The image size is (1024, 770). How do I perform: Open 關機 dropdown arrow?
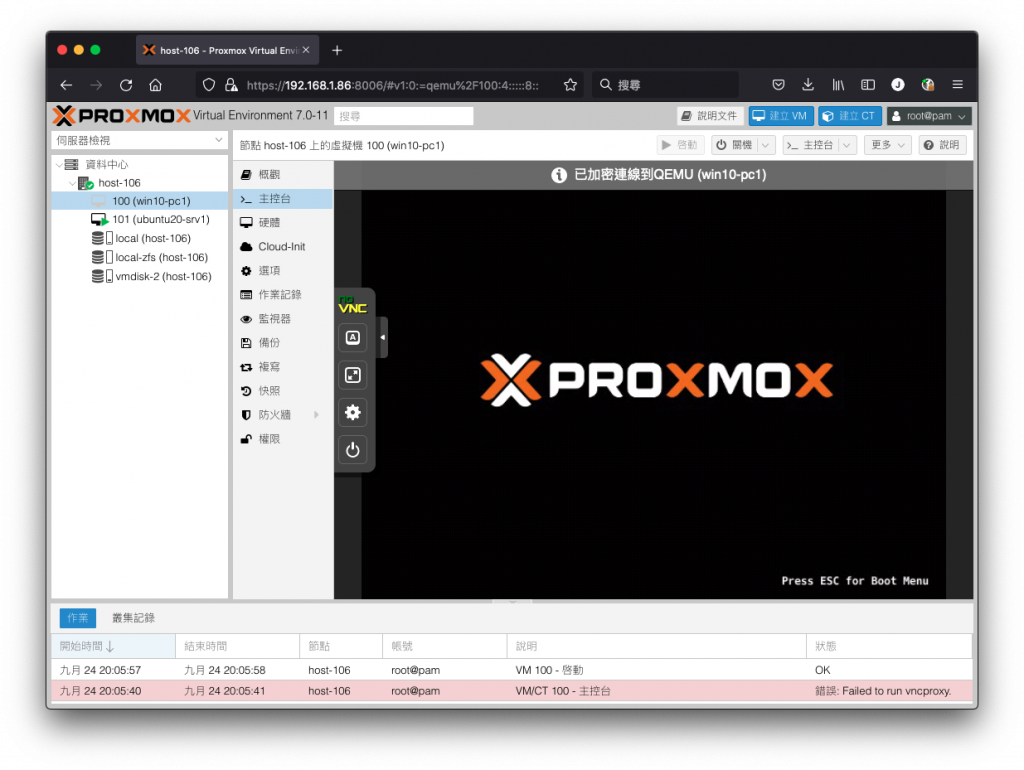766,145
